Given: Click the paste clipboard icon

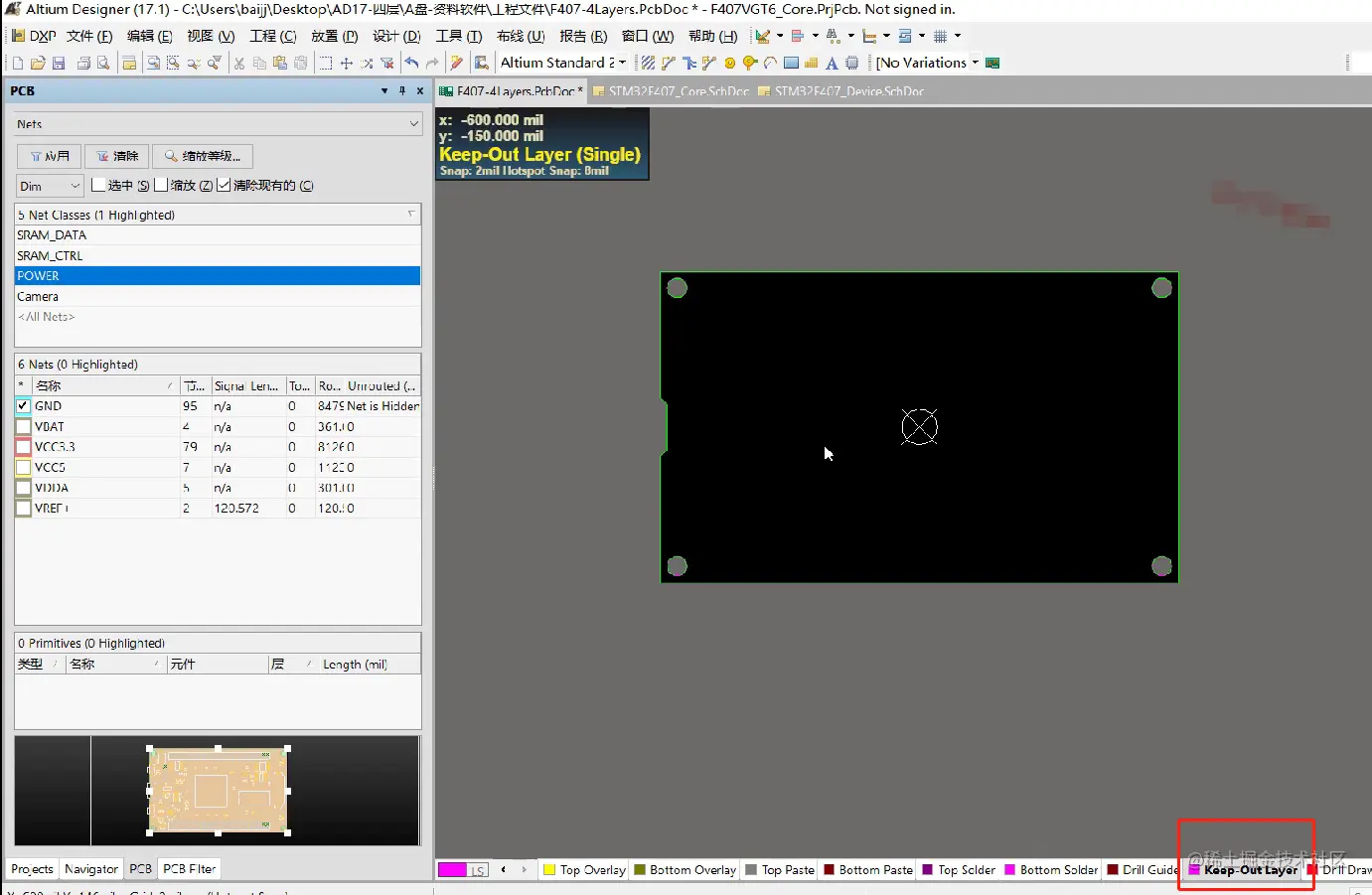Looking at the screenshot, I should point(279,63).
